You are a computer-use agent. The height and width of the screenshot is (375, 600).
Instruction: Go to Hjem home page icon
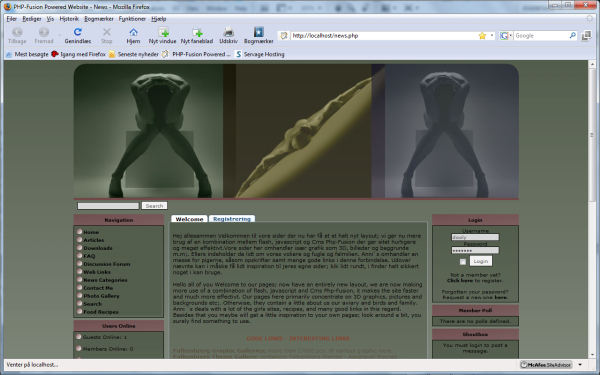pyautogui.click(x=133, y=32)
